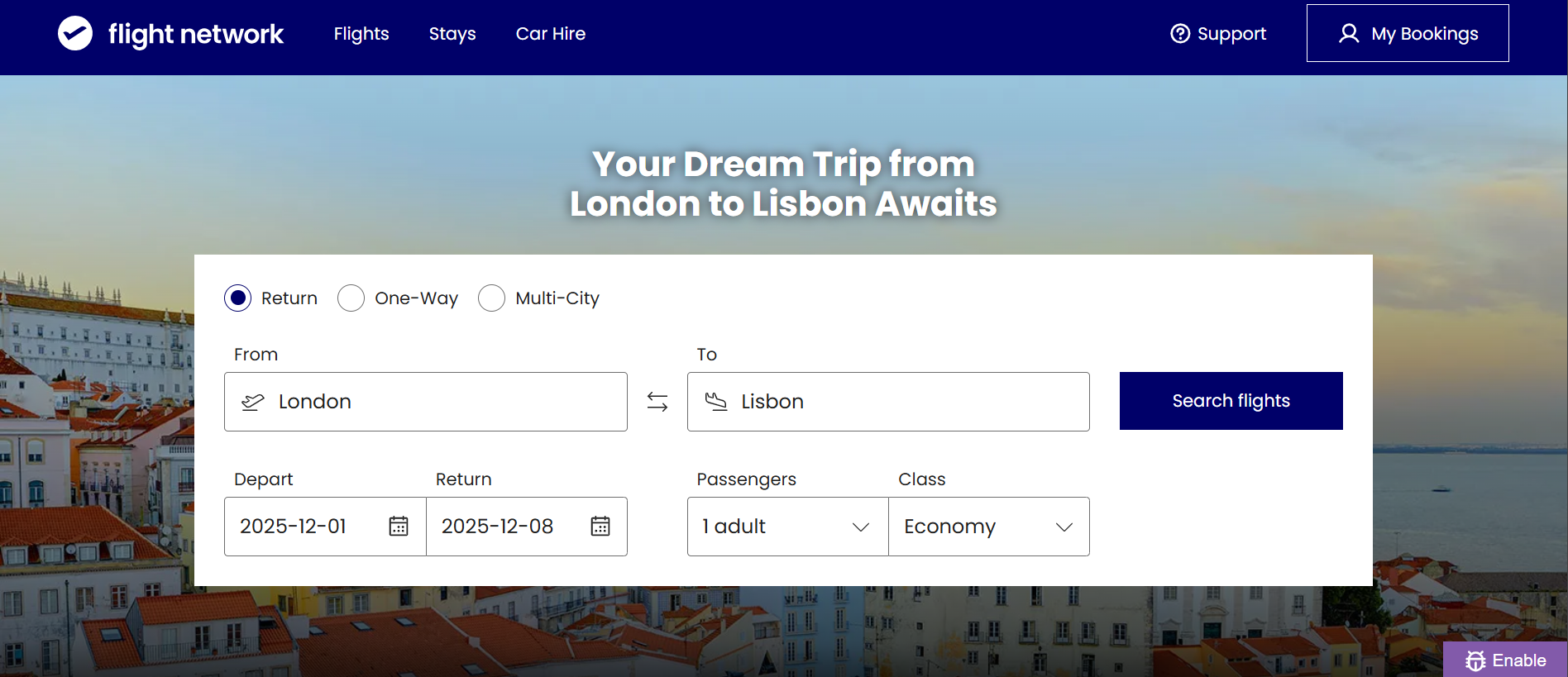Open the Return date calendar icon

tap(600, 526)
